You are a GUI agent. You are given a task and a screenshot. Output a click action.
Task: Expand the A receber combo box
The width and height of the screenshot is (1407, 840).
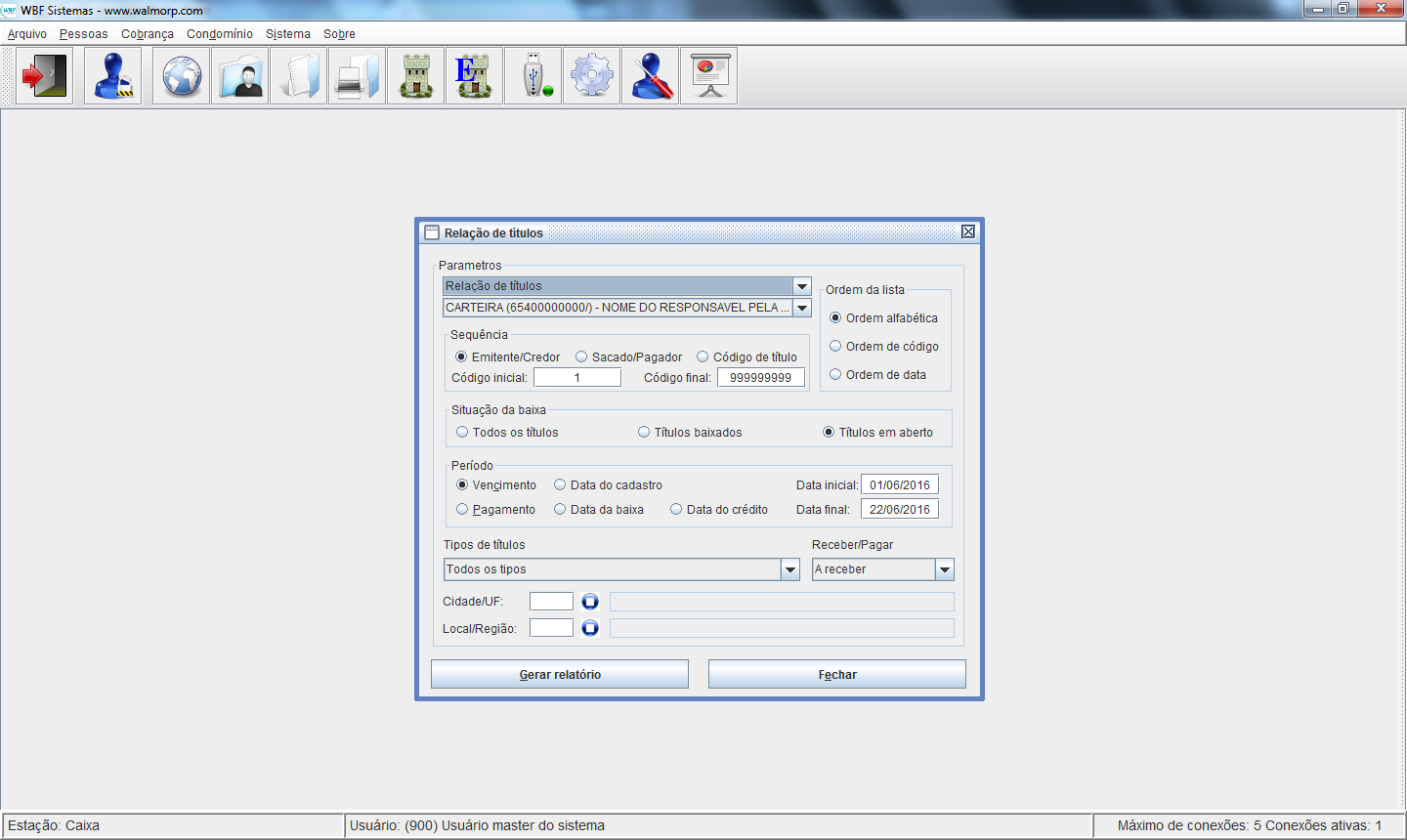coord(944,569)
